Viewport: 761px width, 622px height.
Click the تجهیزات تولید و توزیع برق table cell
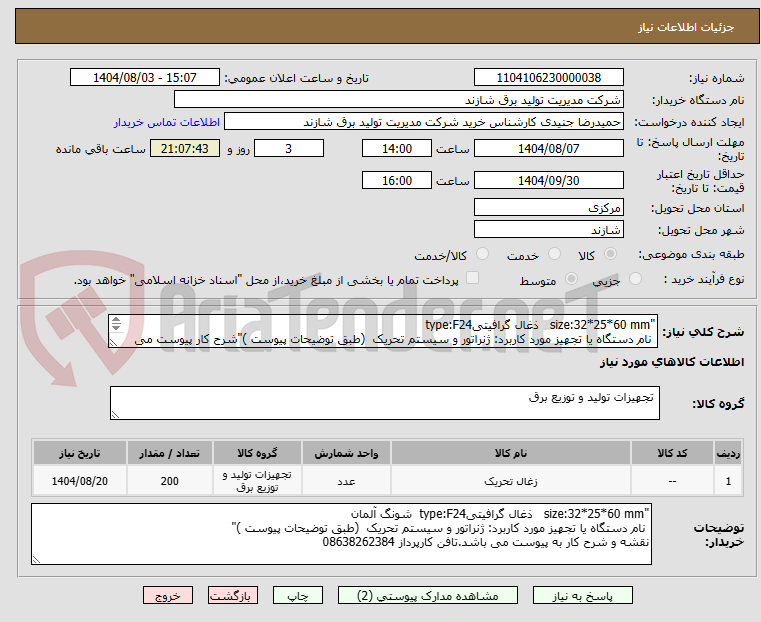point(257,481)
